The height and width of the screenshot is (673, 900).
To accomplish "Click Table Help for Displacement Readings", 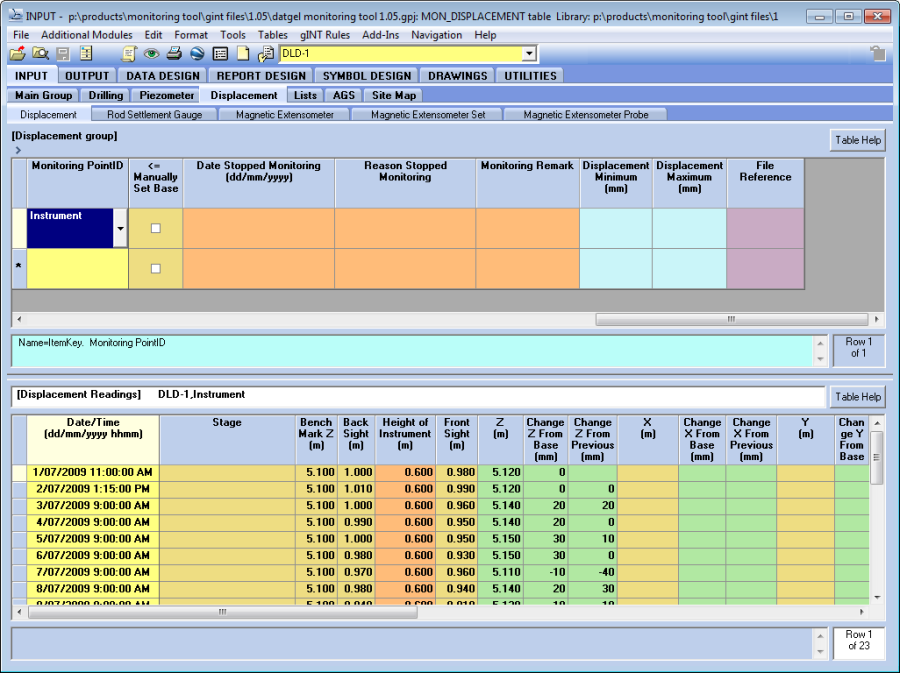I will tap(857, 397).
